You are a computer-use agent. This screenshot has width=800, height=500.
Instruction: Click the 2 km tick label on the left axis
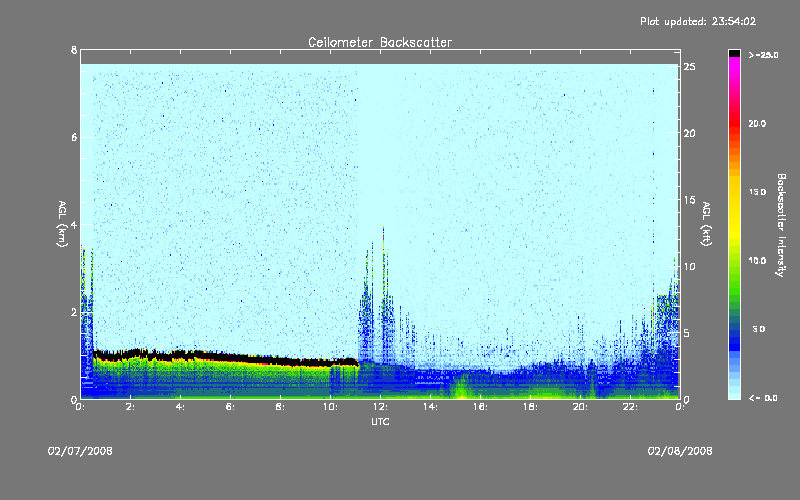click(74, 312)
